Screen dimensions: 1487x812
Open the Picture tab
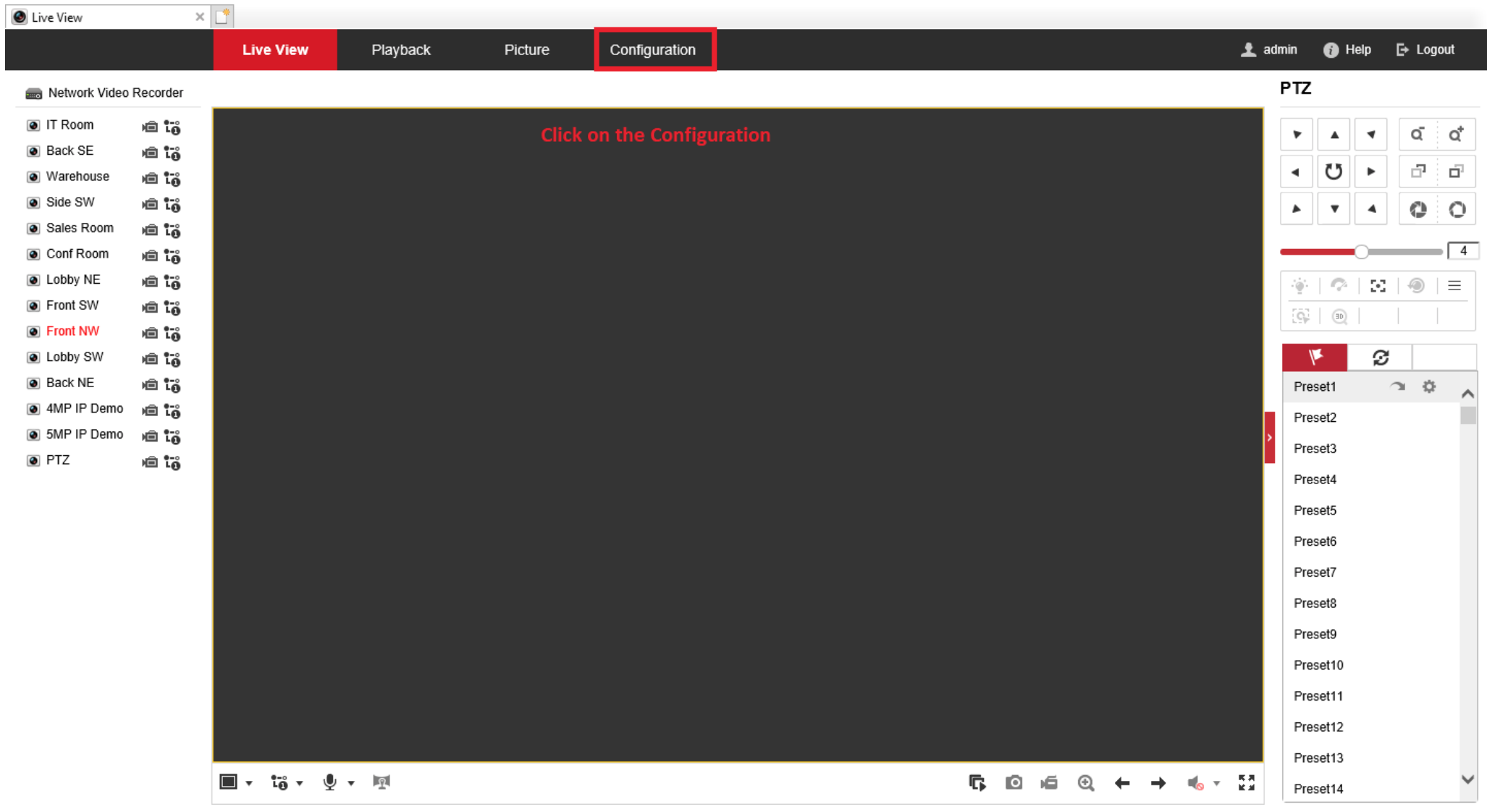pyautogui.click(x=526, y=50)
